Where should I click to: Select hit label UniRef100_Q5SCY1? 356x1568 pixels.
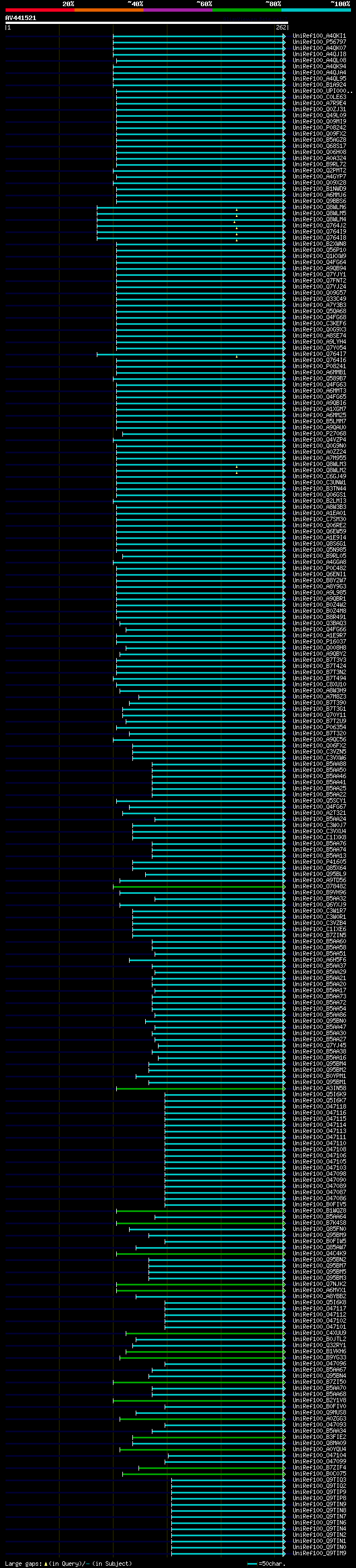coord(319,800)
